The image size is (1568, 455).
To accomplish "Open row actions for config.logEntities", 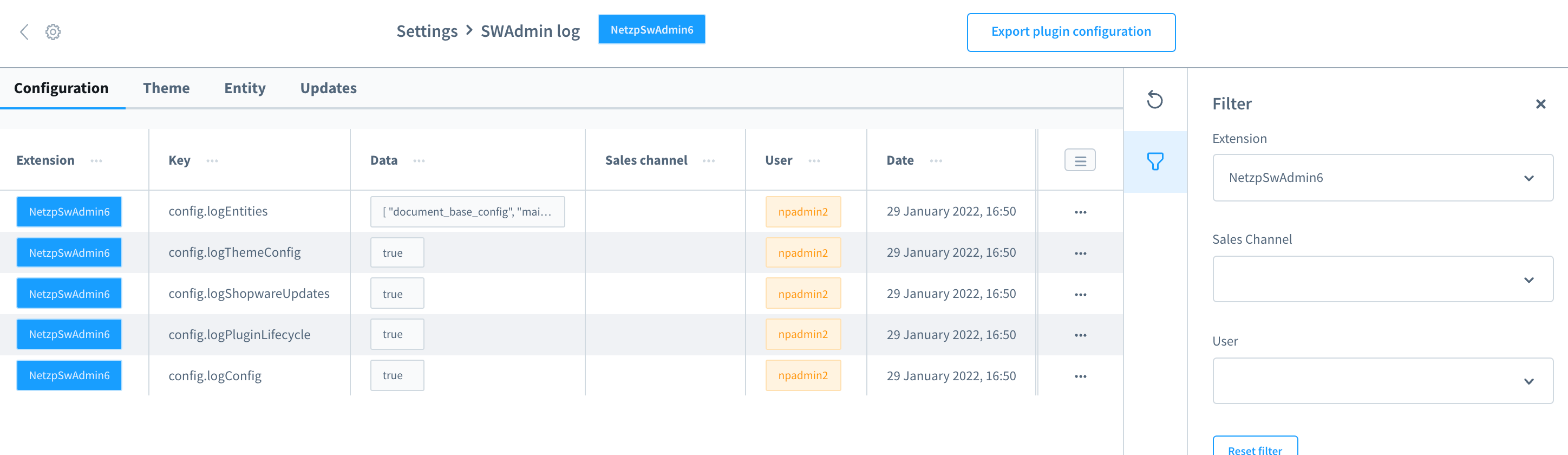I will (1080, 212).
